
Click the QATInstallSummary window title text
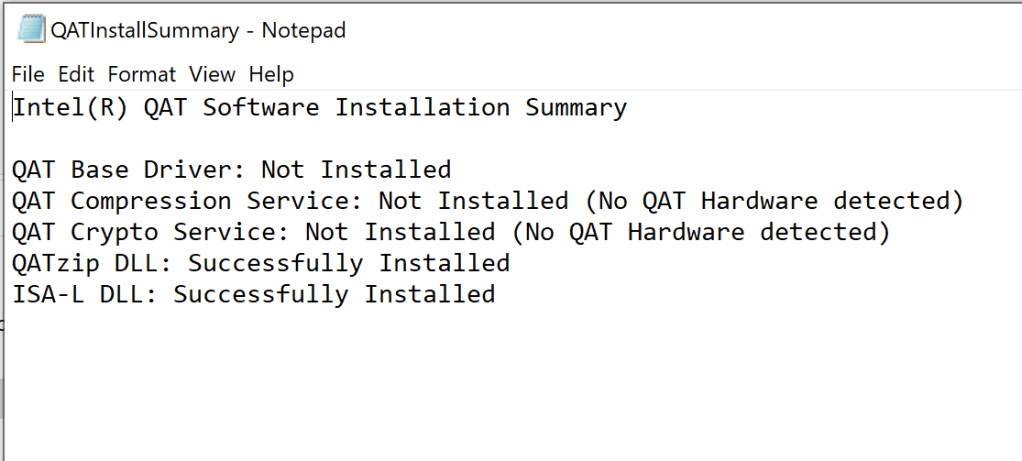(197, 30)
